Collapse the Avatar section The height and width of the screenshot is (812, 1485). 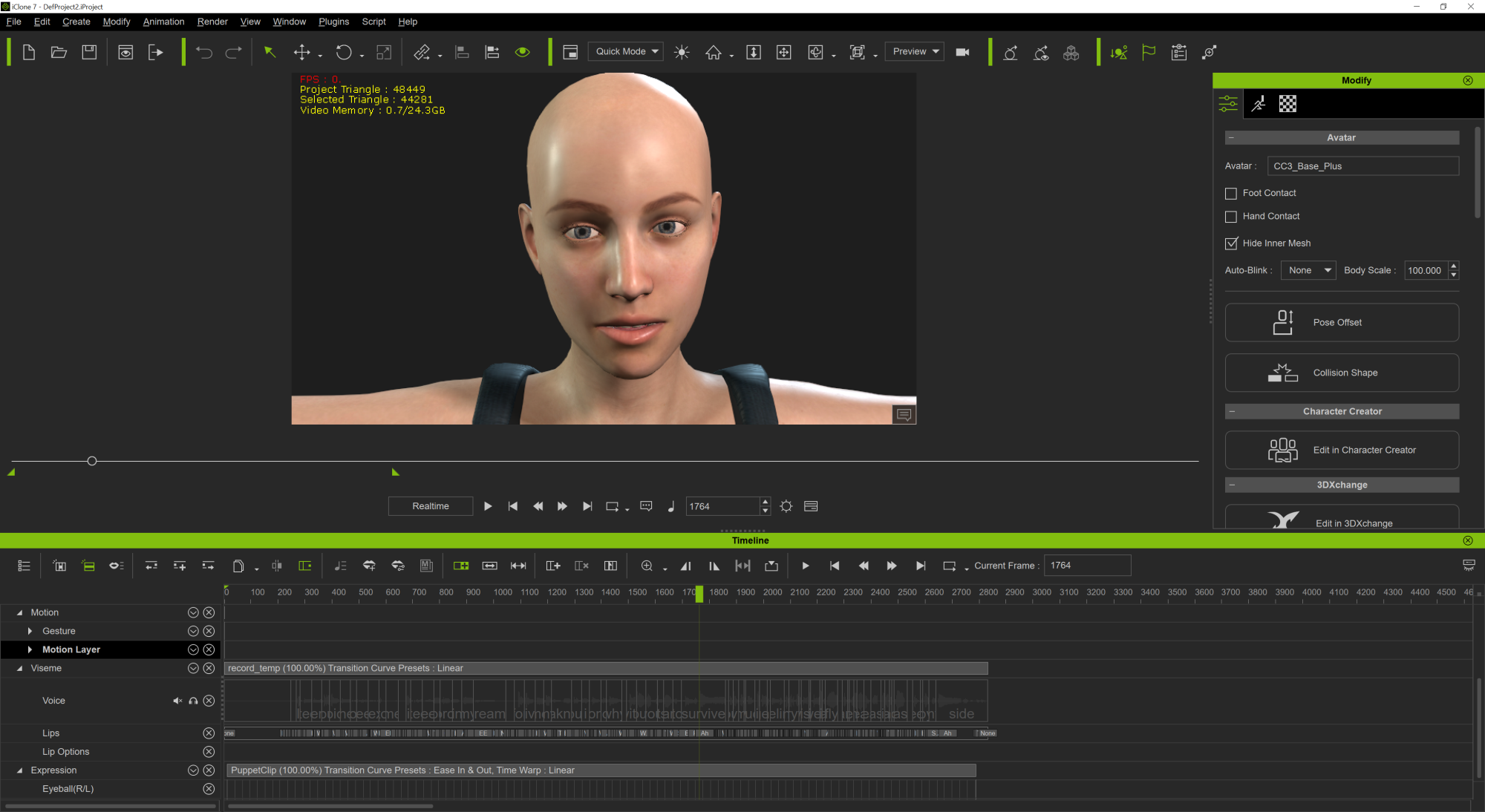(1231, 137)
